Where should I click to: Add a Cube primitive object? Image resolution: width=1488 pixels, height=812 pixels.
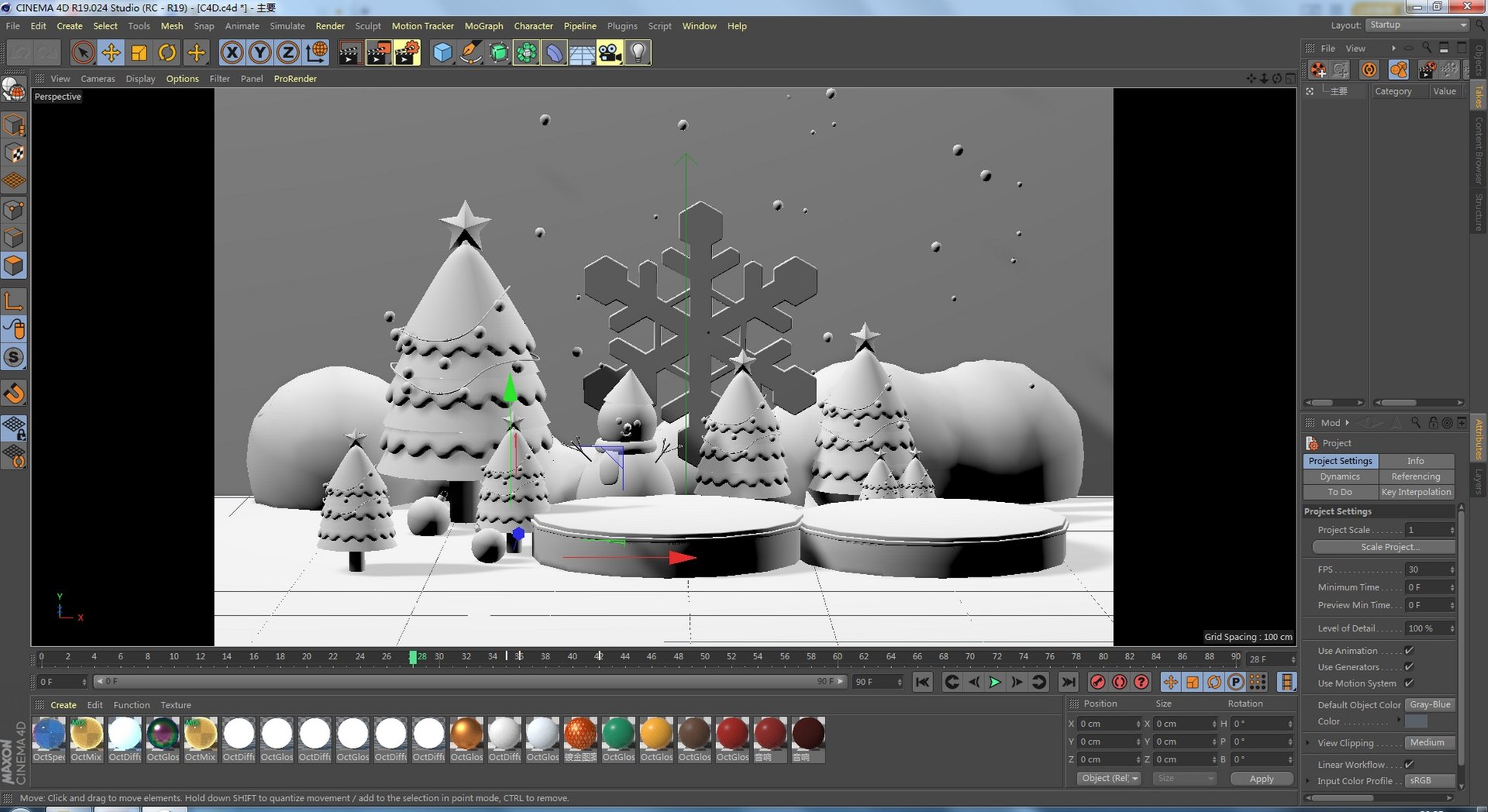pyautogui.click(x=443, y=53)
